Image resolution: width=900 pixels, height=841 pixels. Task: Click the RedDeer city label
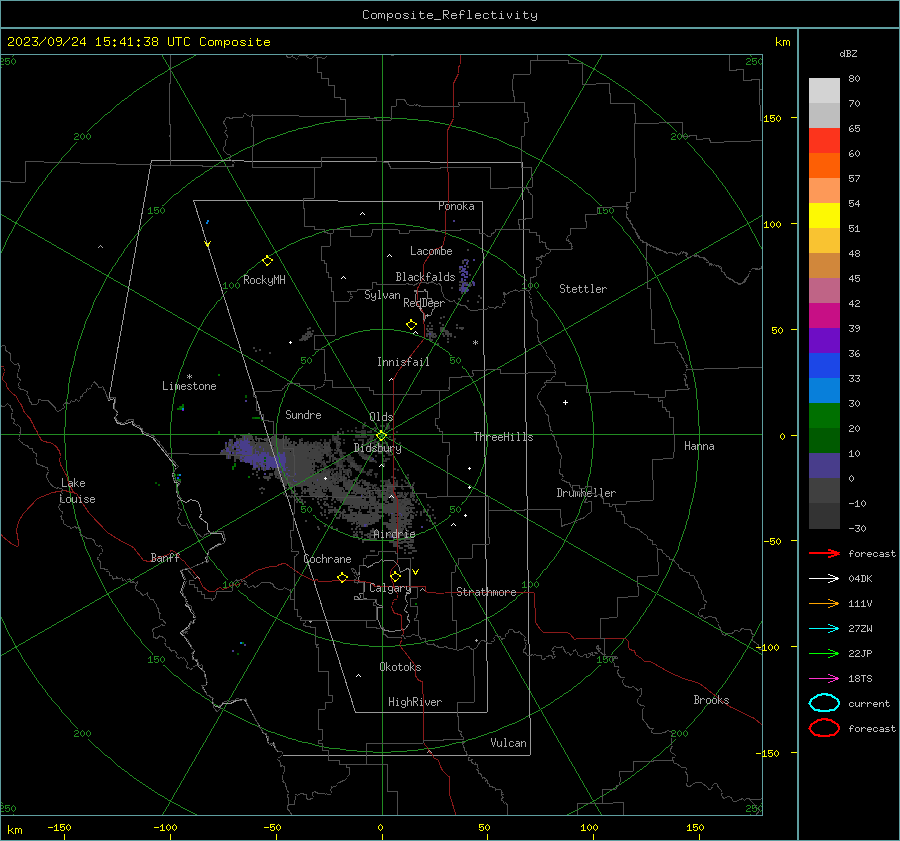coord(424,303)
